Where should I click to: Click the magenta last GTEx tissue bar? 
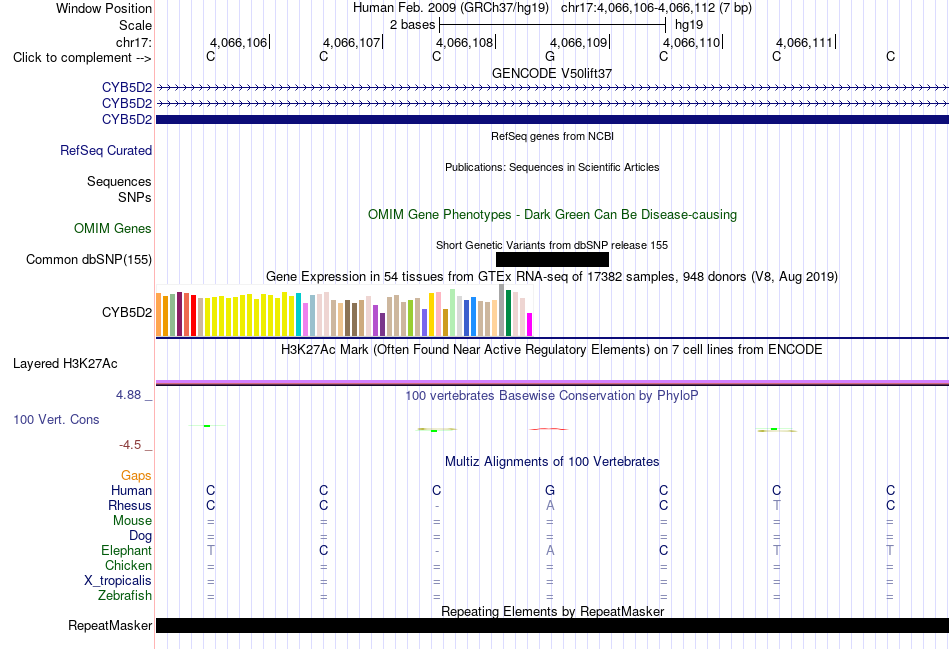pyautogui.click(x=530, y=324)
